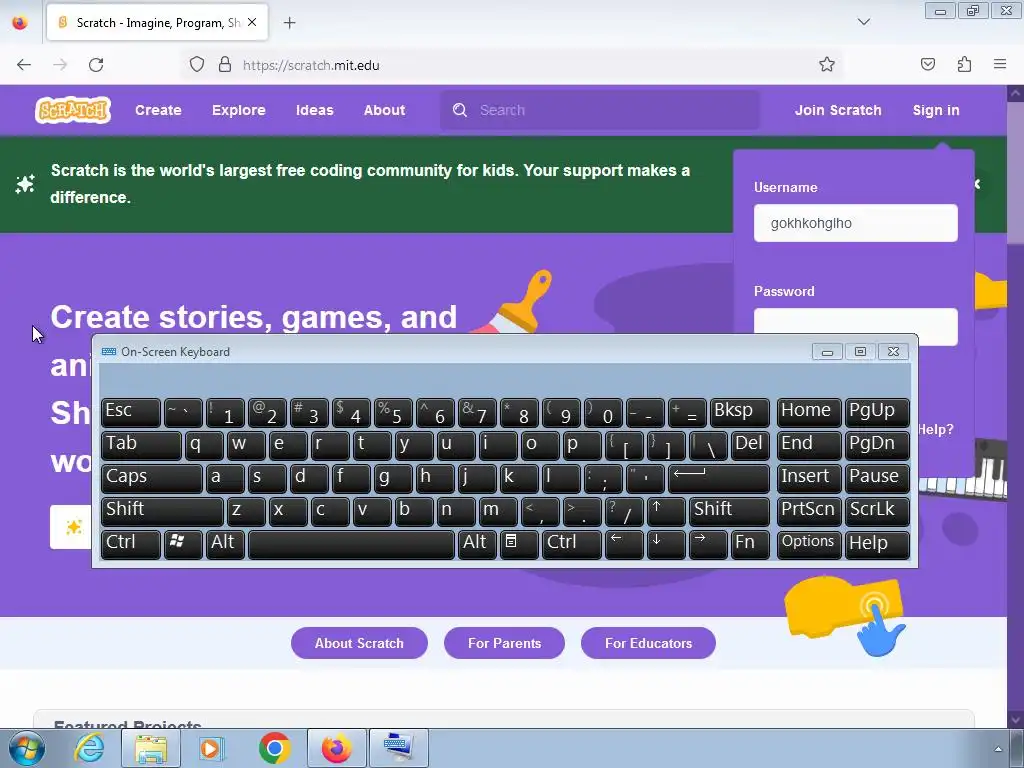Close the Scratch browser tab
Viewport: 1024px width, 768px height.
point(252,22)
